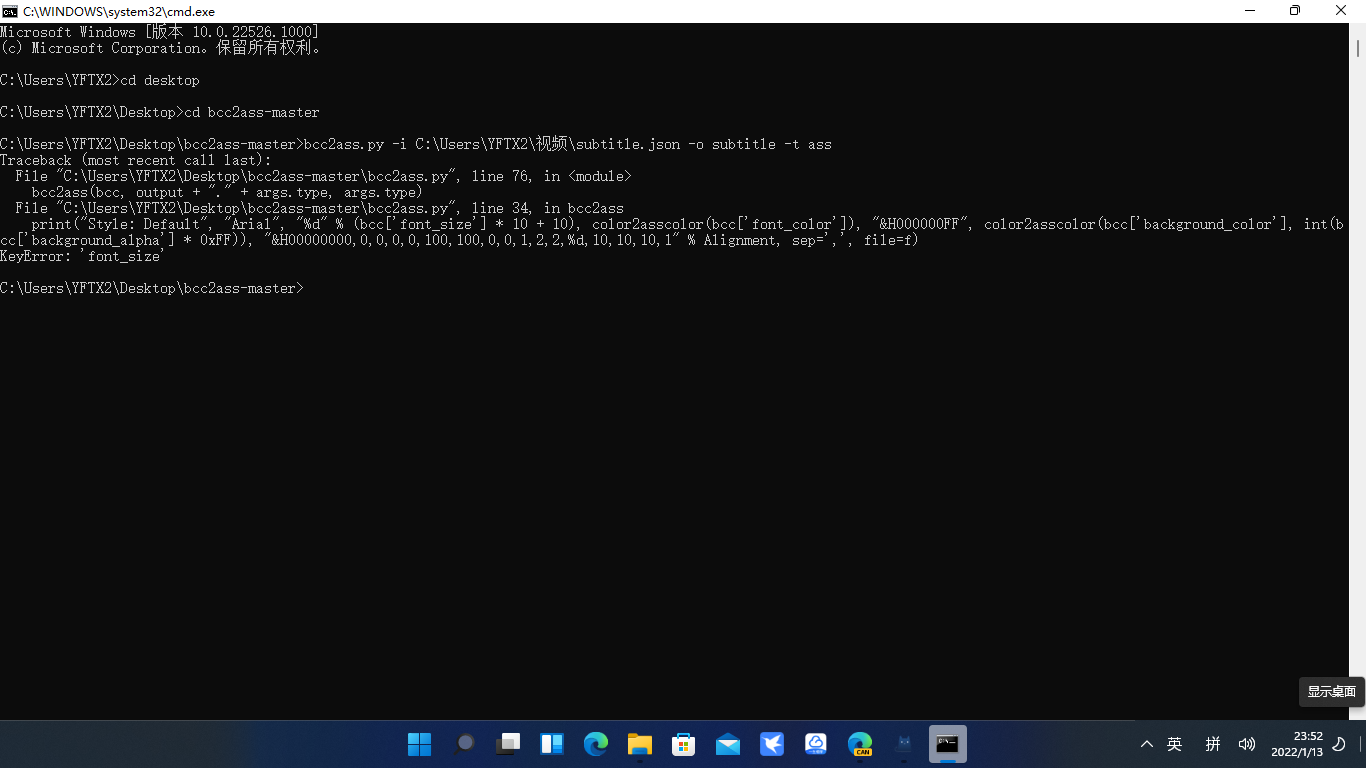Open the dark cat app icon
The width and height of the screenshot is (1366, 768).
pos(904,744)
